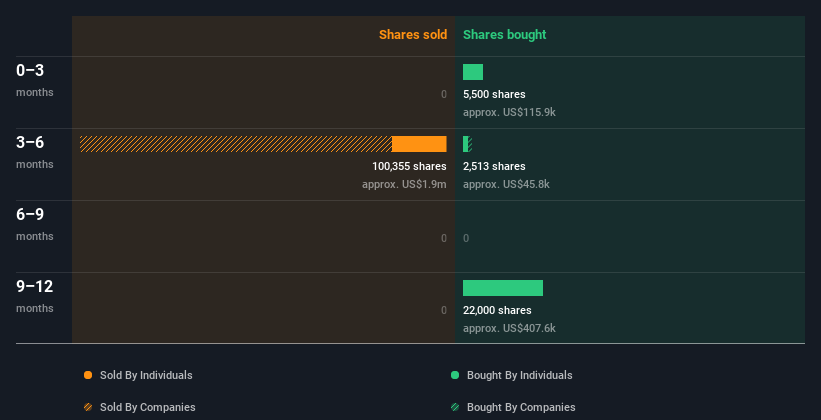Image resolution: width=821 pixels, height=420 pixels.
Task: Click the zero sold value in 6–9 months row
Action: (444, 238)
